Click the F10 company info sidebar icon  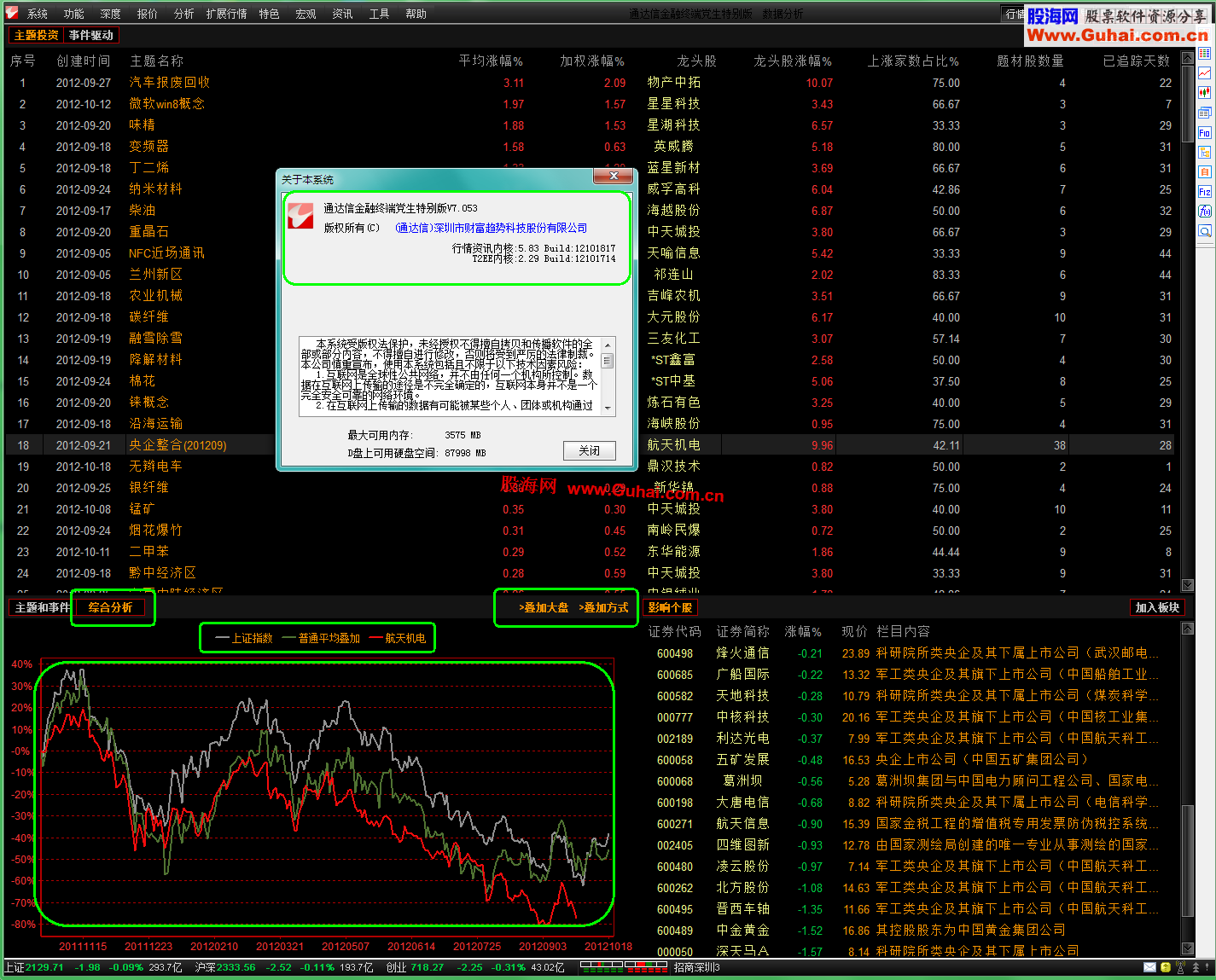(1204, 132)
